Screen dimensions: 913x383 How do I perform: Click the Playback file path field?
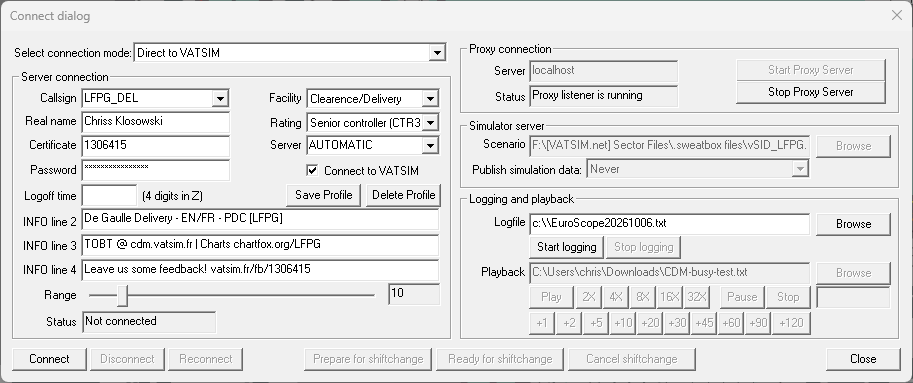(x=669, y=272)
